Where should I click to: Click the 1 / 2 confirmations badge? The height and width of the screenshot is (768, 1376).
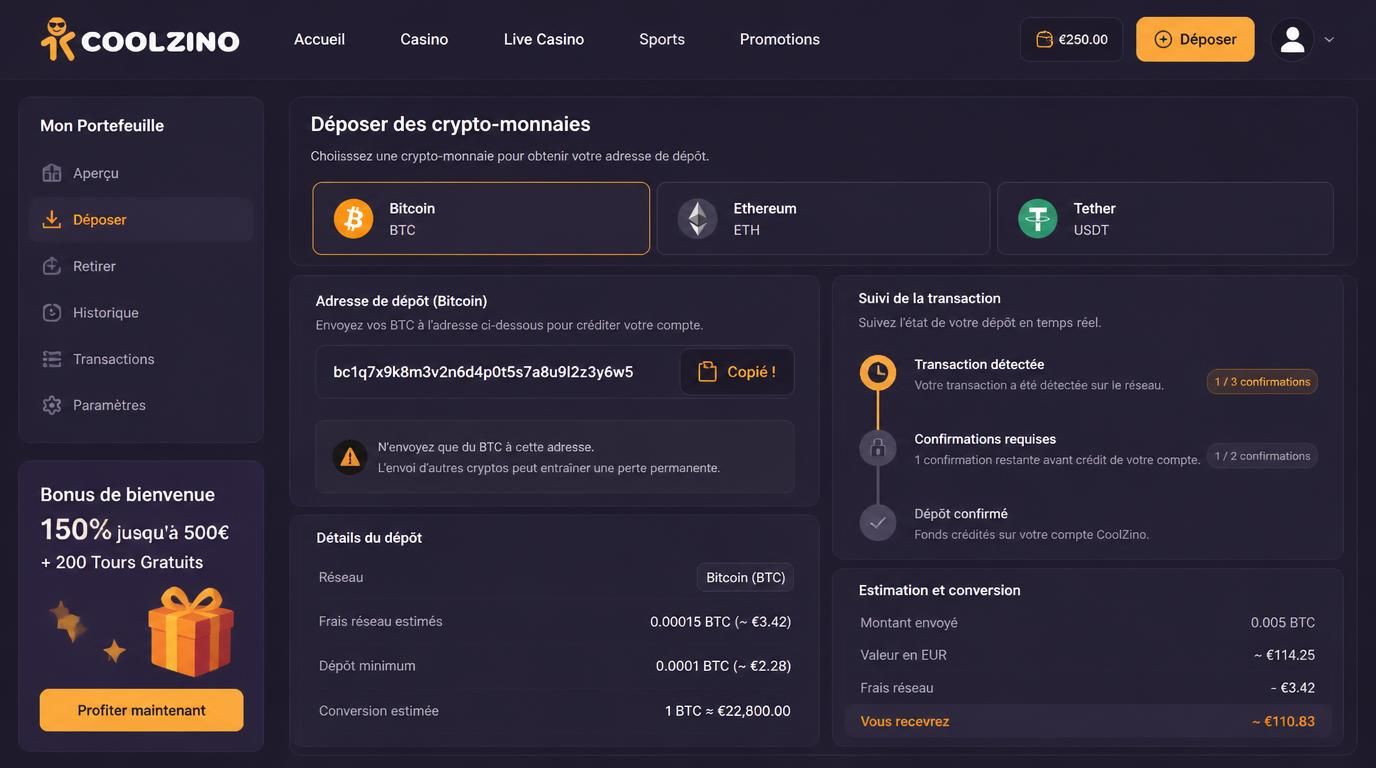[1262, 456]
